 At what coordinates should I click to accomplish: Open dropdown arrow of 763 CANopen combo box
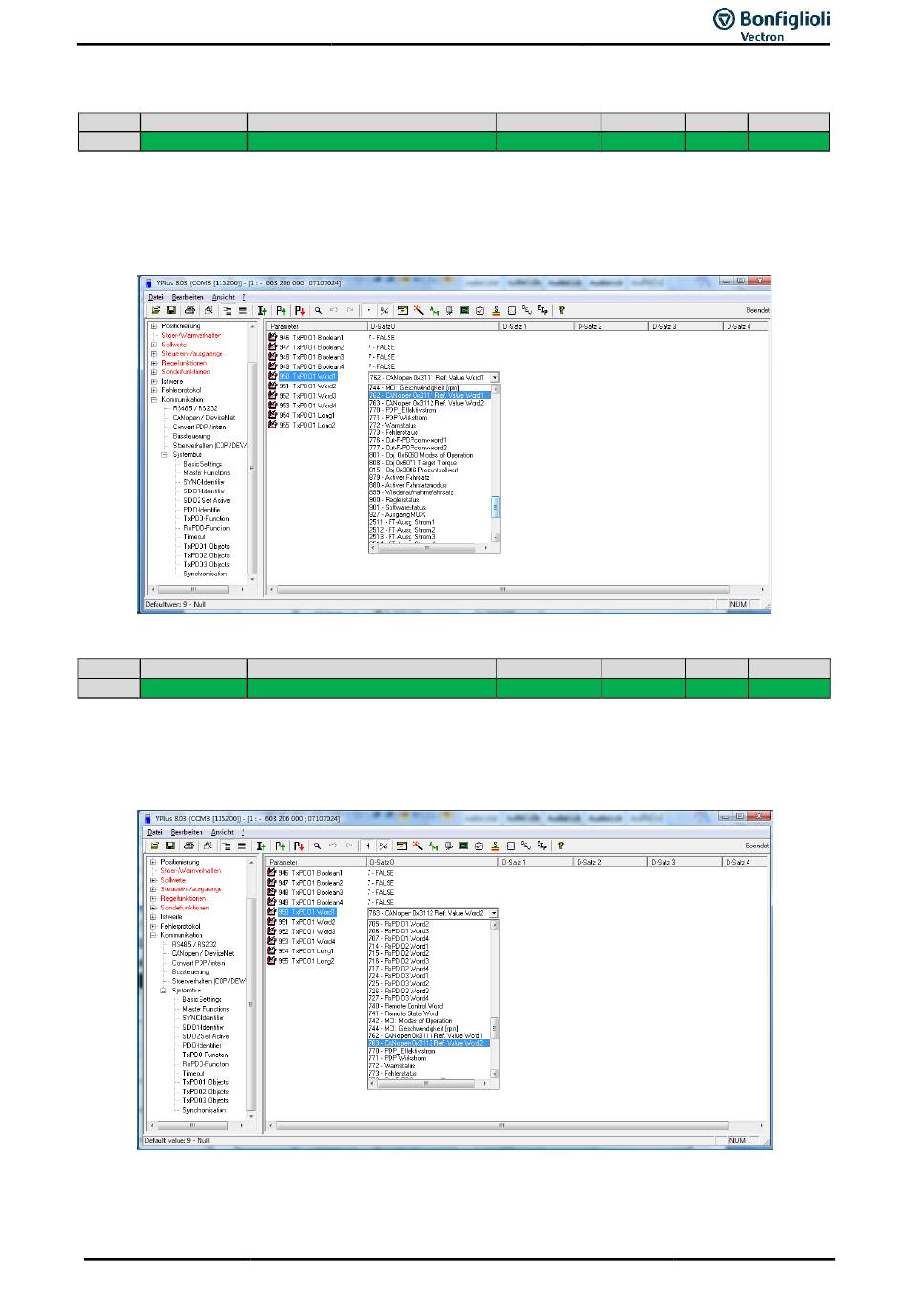pos(494,913)
